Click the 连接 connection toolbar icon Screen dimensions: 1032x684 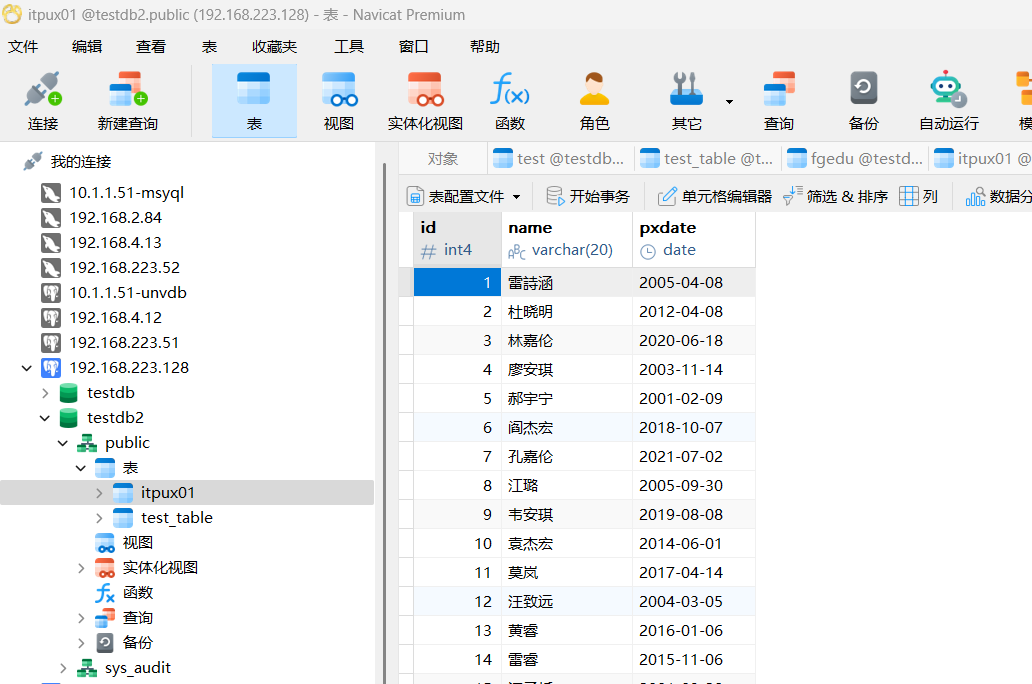[43, 101]
